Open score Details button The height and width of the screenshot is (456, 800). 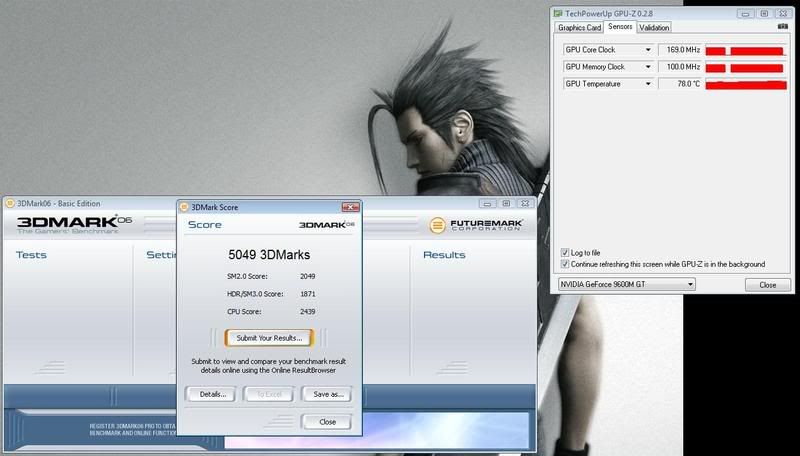212,394
